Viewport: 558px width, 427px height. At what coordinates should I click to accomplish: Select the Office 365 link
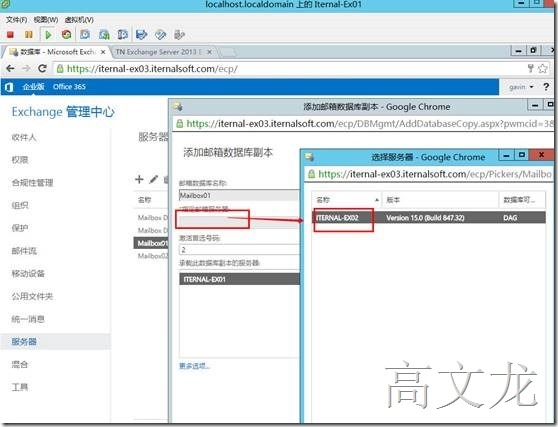tap(69, 86)
